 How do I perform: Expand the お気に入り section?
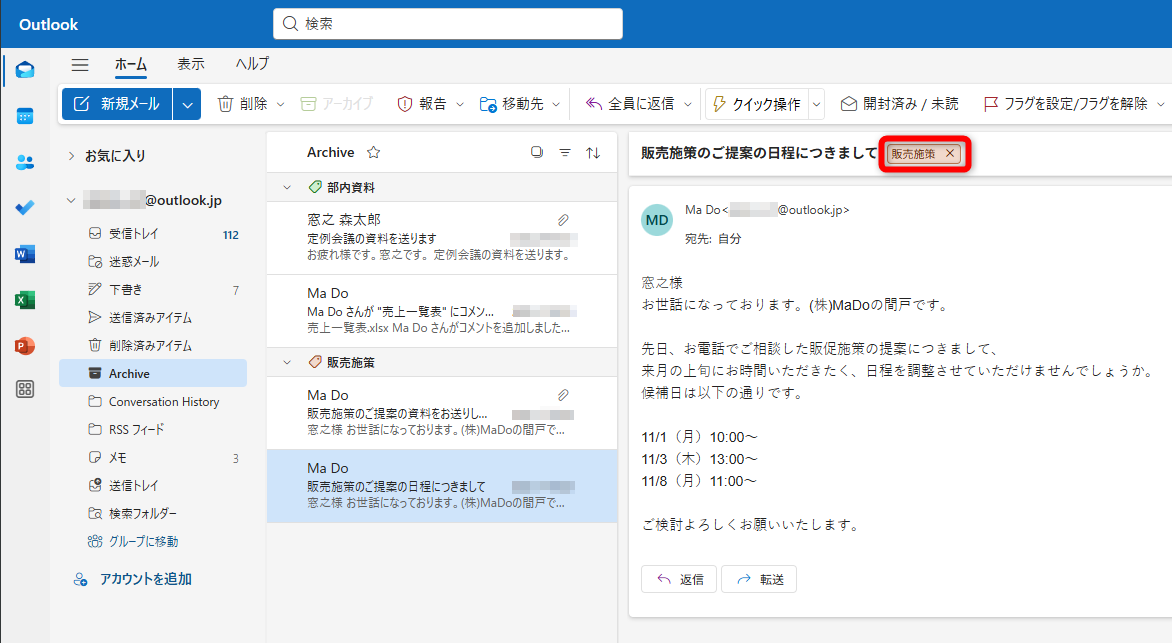click(70, 155)
